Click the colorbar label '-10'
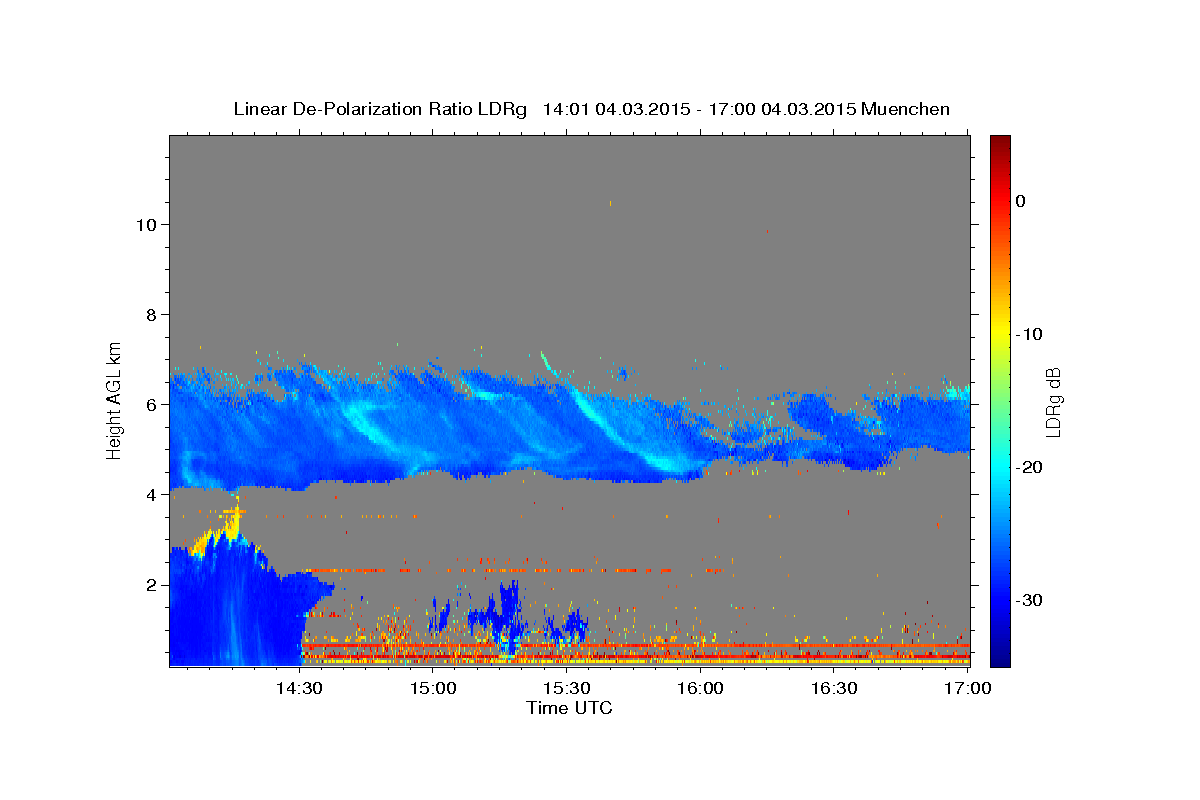This screenshot has width=1200, height=800. pos(1030,334)
